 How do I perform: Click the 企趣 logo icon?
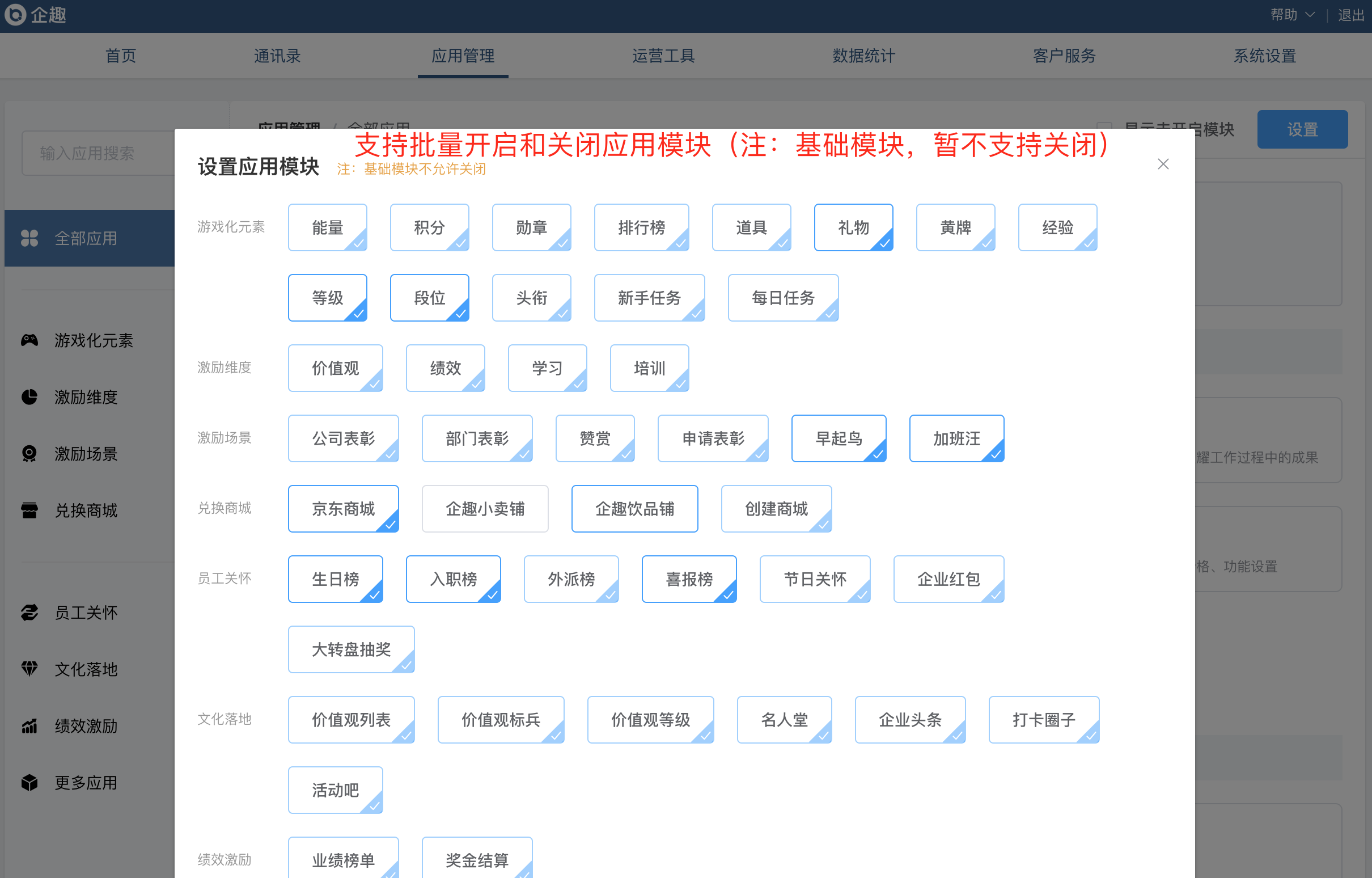point(15,14)
